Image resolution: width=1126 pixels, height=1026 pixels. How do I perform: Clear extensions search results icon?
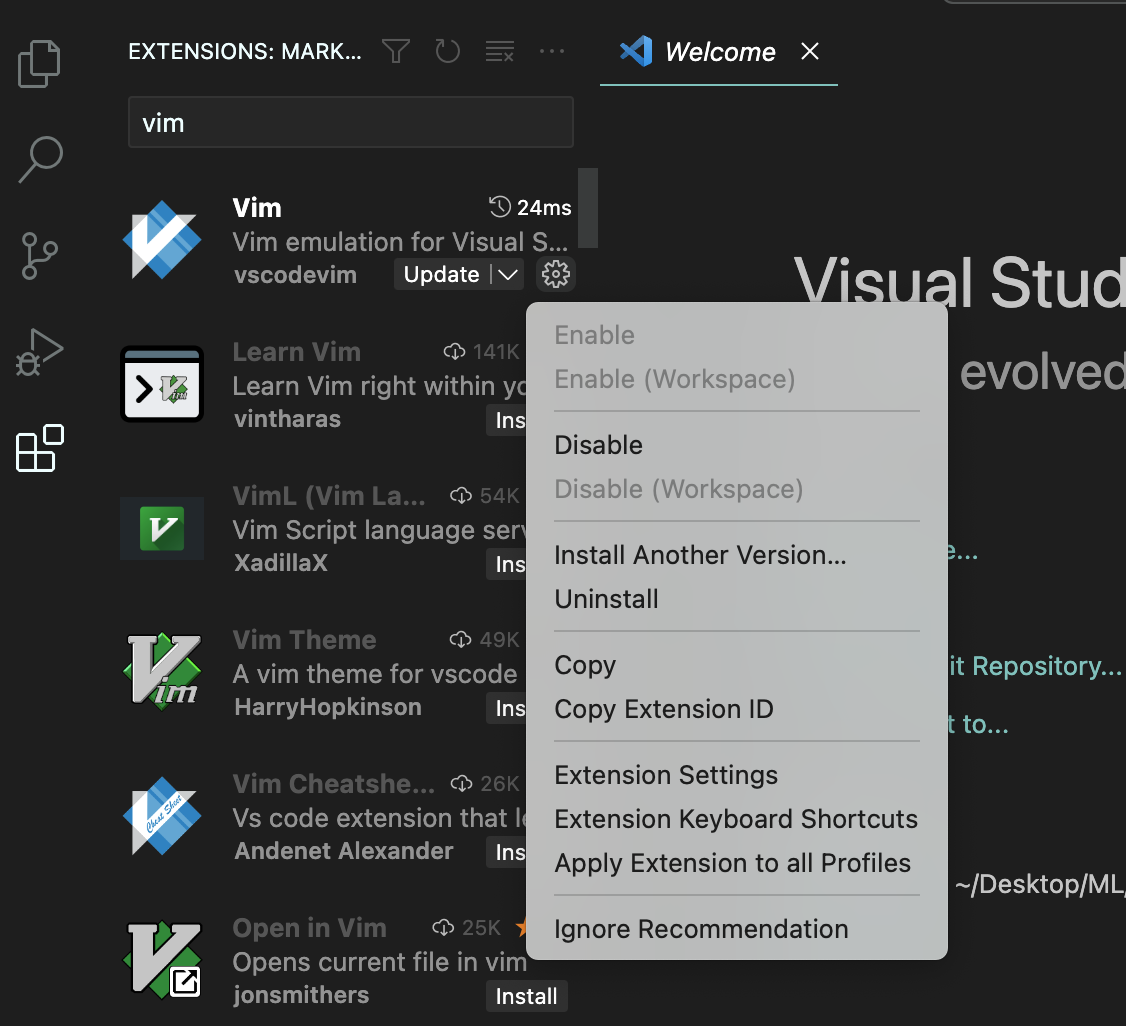(500, 51)
